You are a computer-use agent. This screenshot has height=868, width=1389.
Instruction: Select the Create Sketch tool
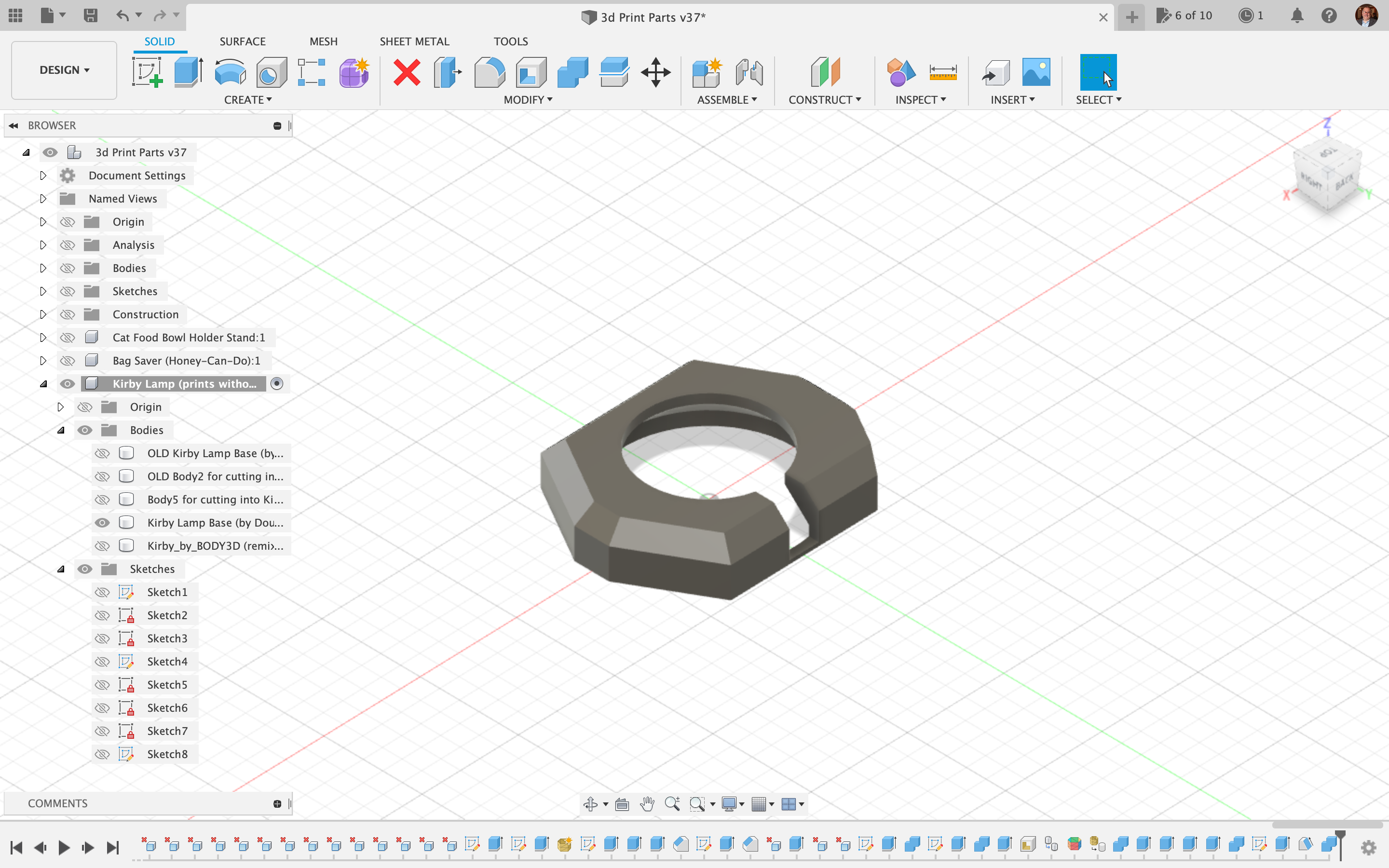pyautogui.click(x=147, y=72)
